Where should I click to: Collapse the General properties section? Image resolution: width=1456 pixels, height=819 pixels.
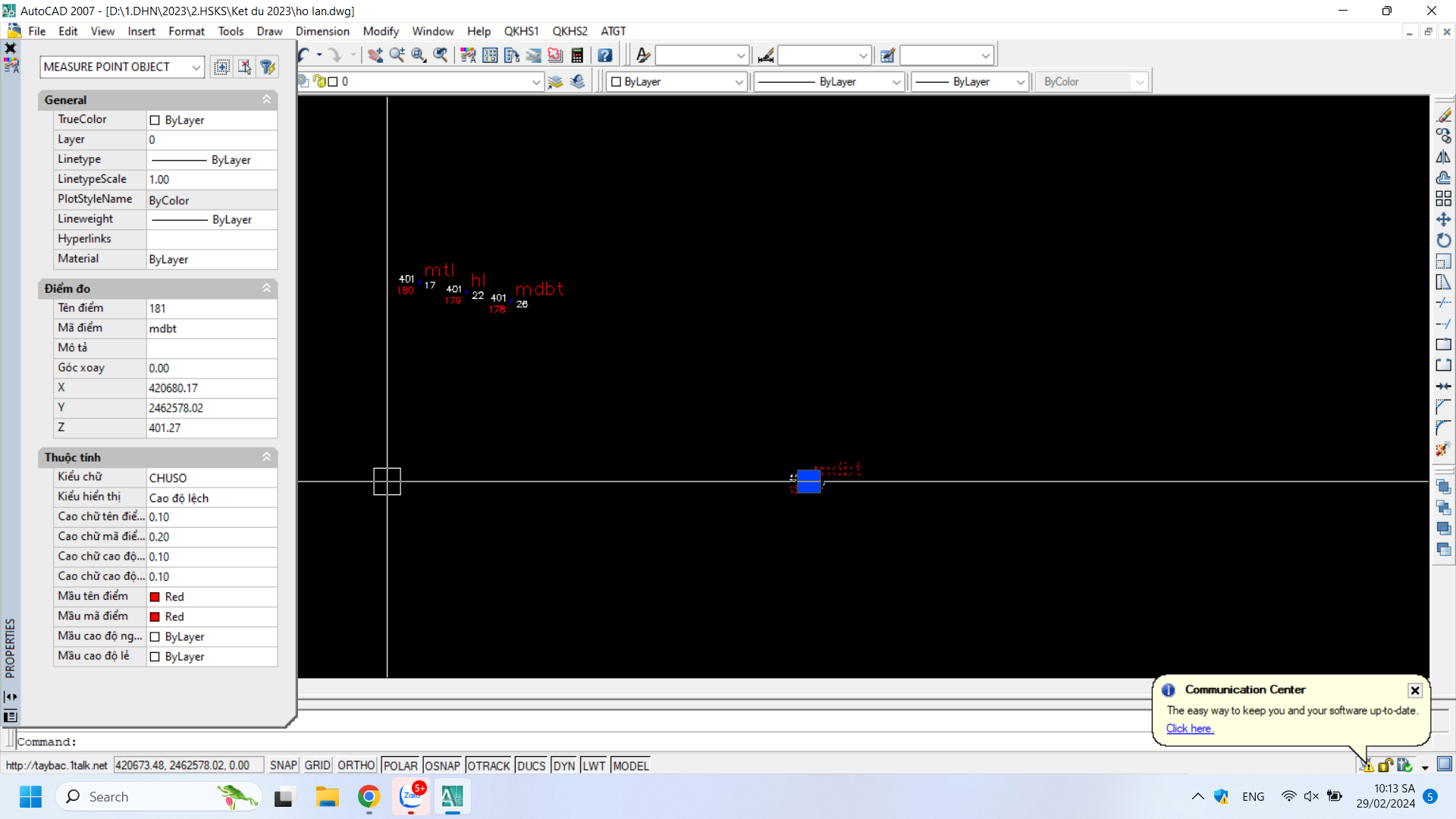tap(267, 99)
